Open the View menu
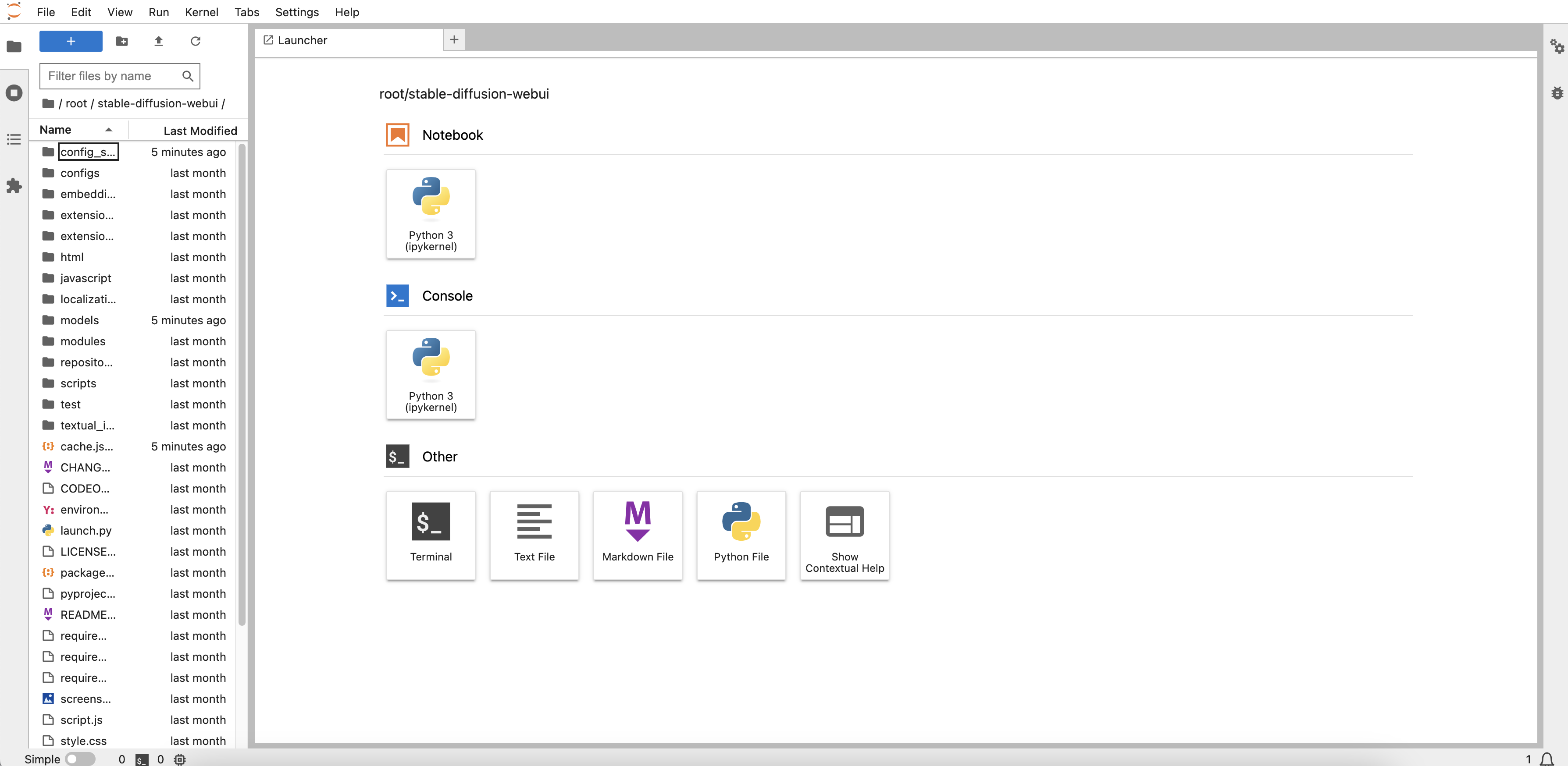The image size is (1568, 766). 119,12
